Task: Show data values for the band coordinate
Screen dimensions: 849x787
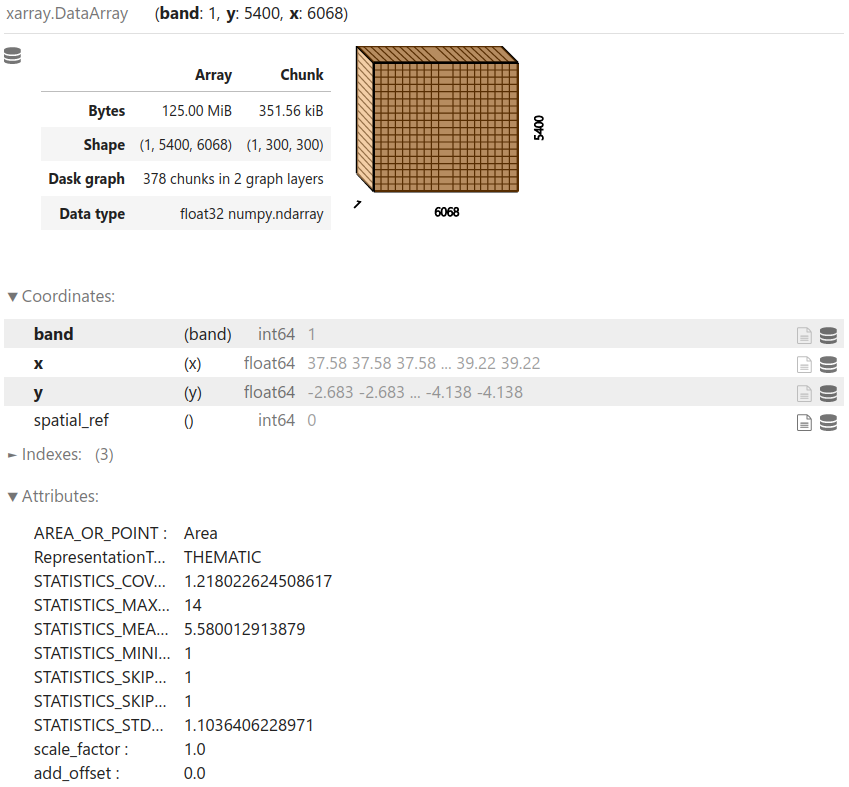Action: [828, 335]
